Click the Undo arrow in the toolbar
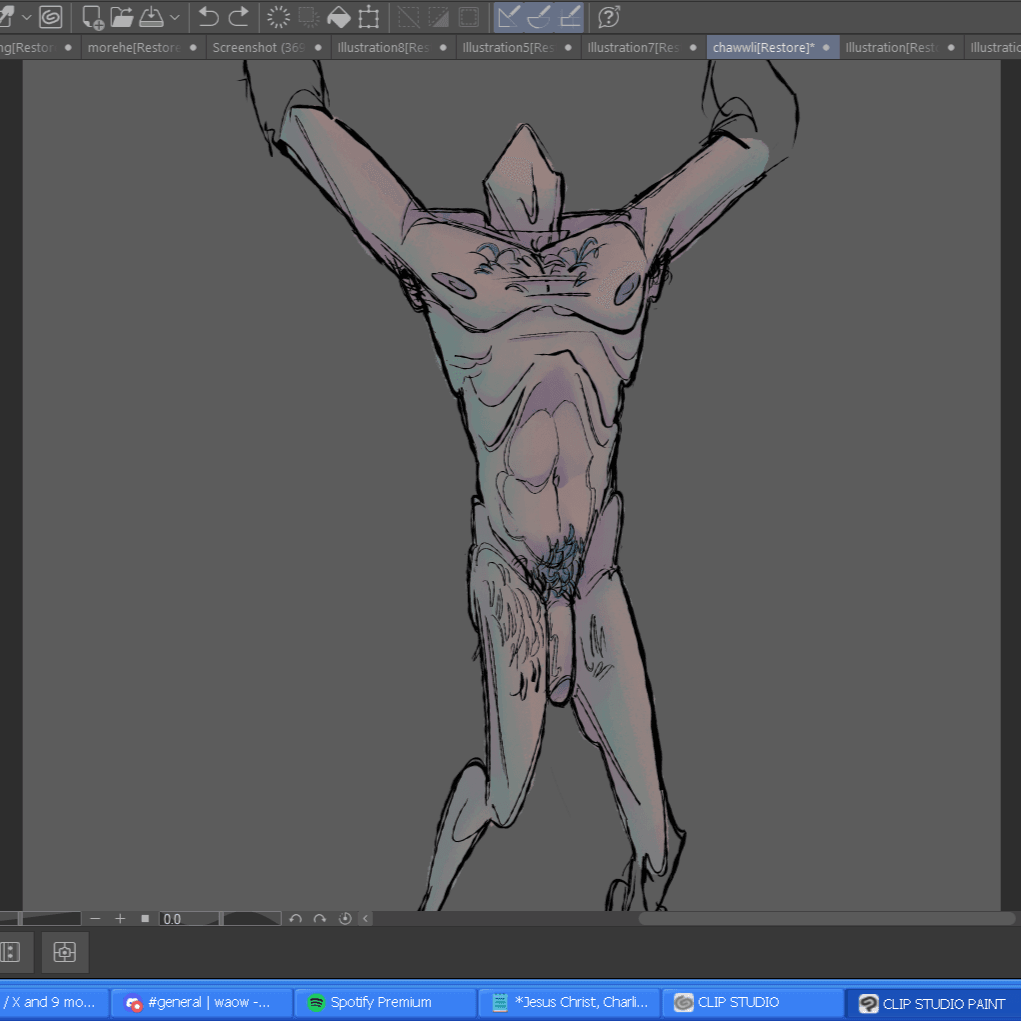 point(208,17)
